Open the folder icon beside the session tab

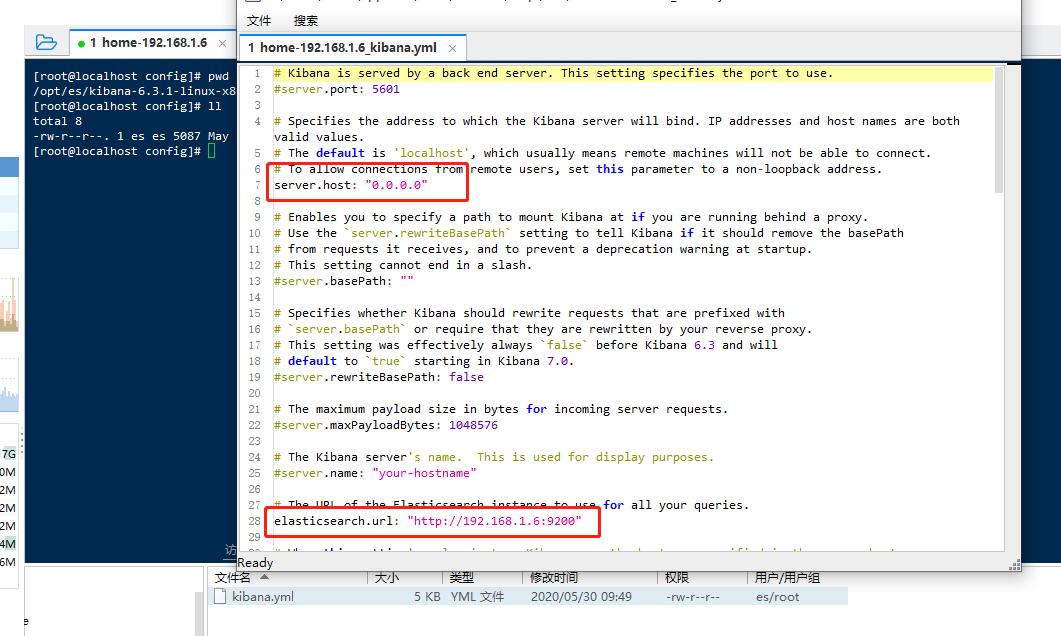(46, 43)
